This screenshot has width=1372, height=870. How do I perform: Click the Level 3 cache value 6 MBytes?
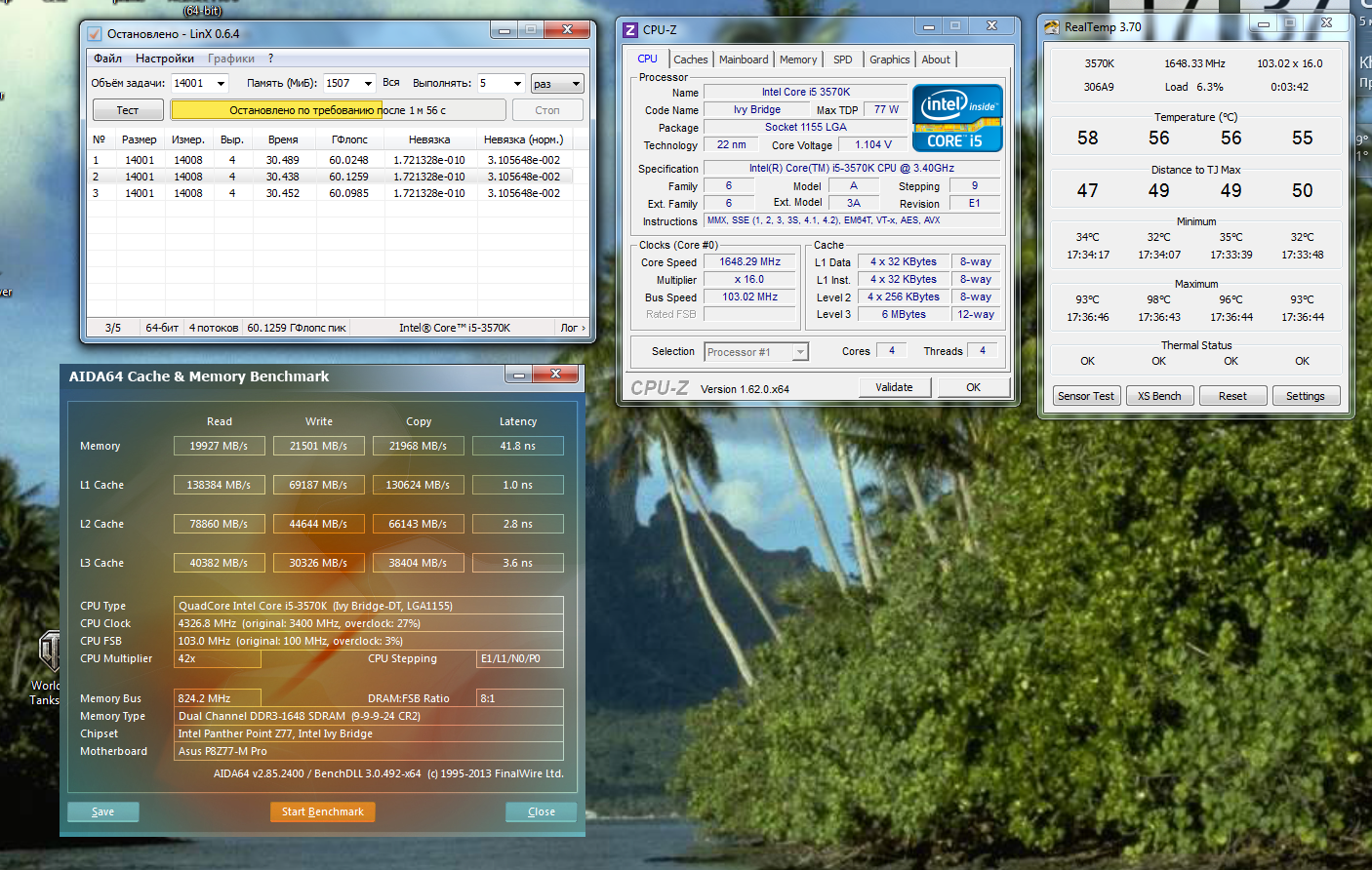coord(905,314)
